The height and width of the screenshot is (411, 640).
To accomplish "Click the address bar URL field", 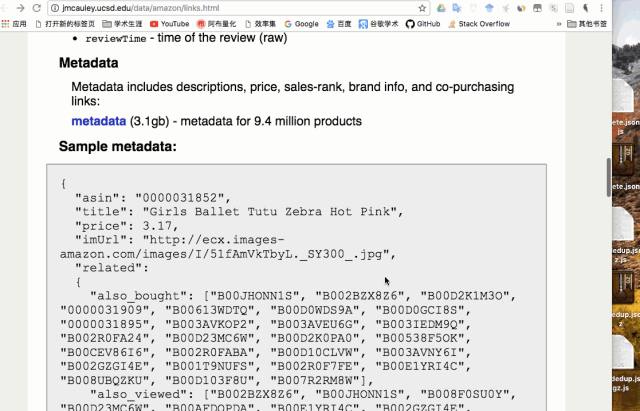I will point(220,7).
